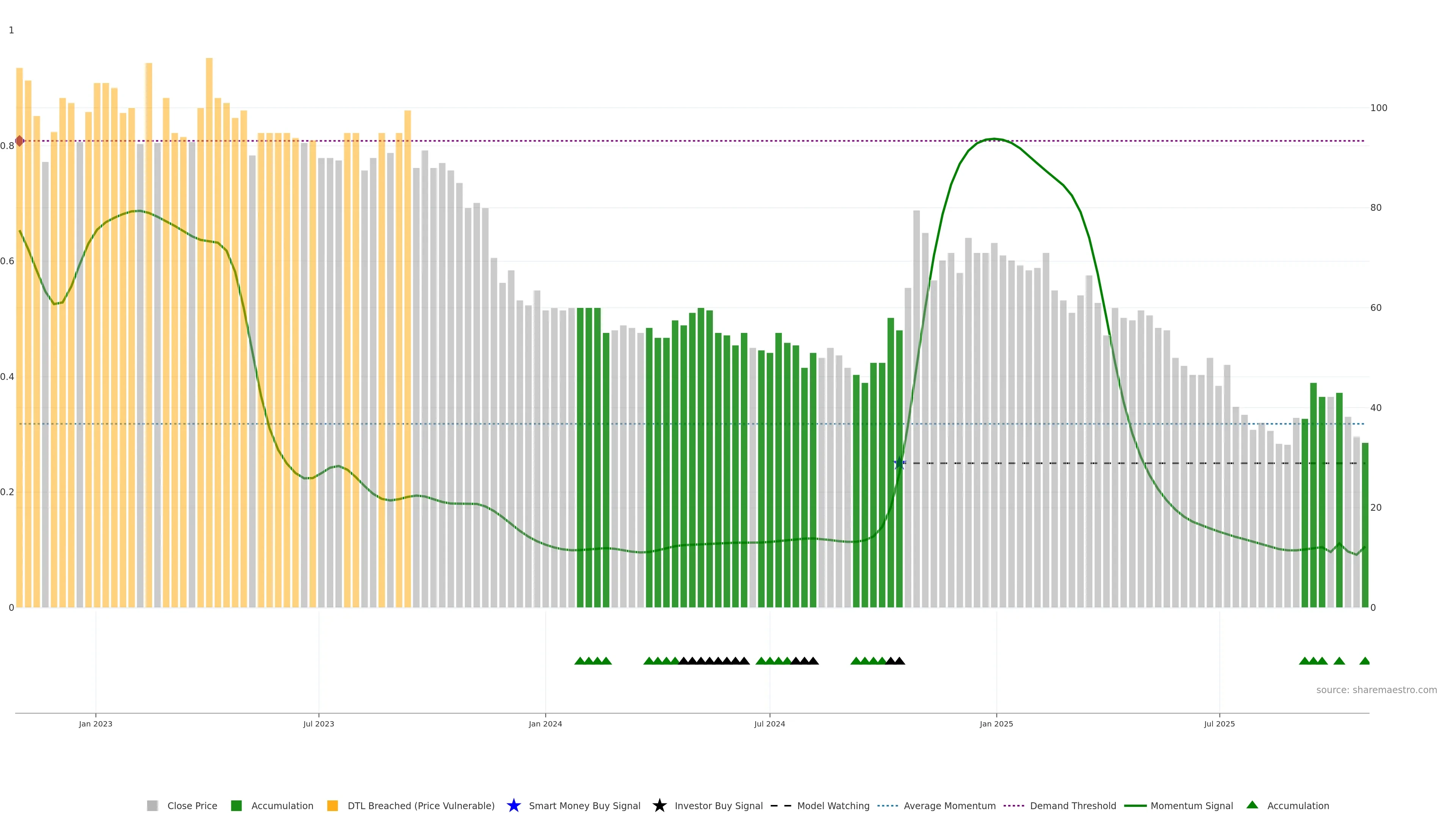
Task: Click the gray Close Price legend square
Action: [152, 805]
